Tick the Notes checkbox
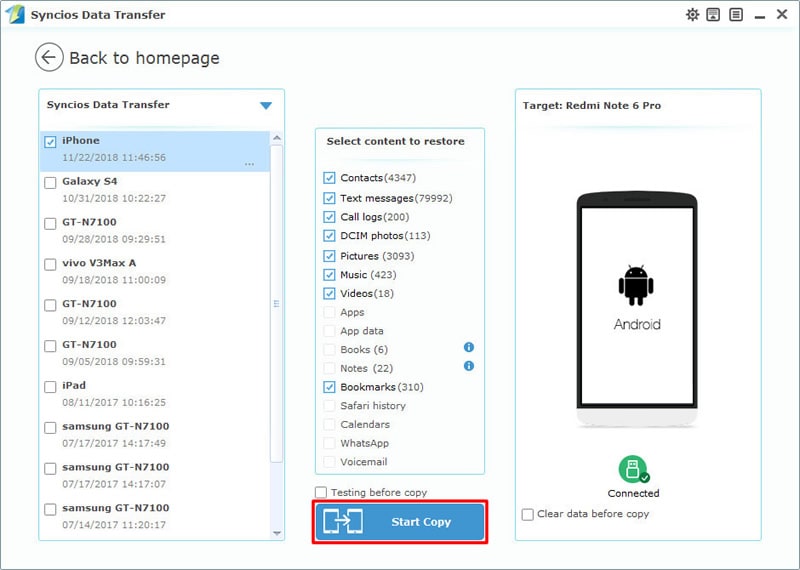 [x=329, y=368]
